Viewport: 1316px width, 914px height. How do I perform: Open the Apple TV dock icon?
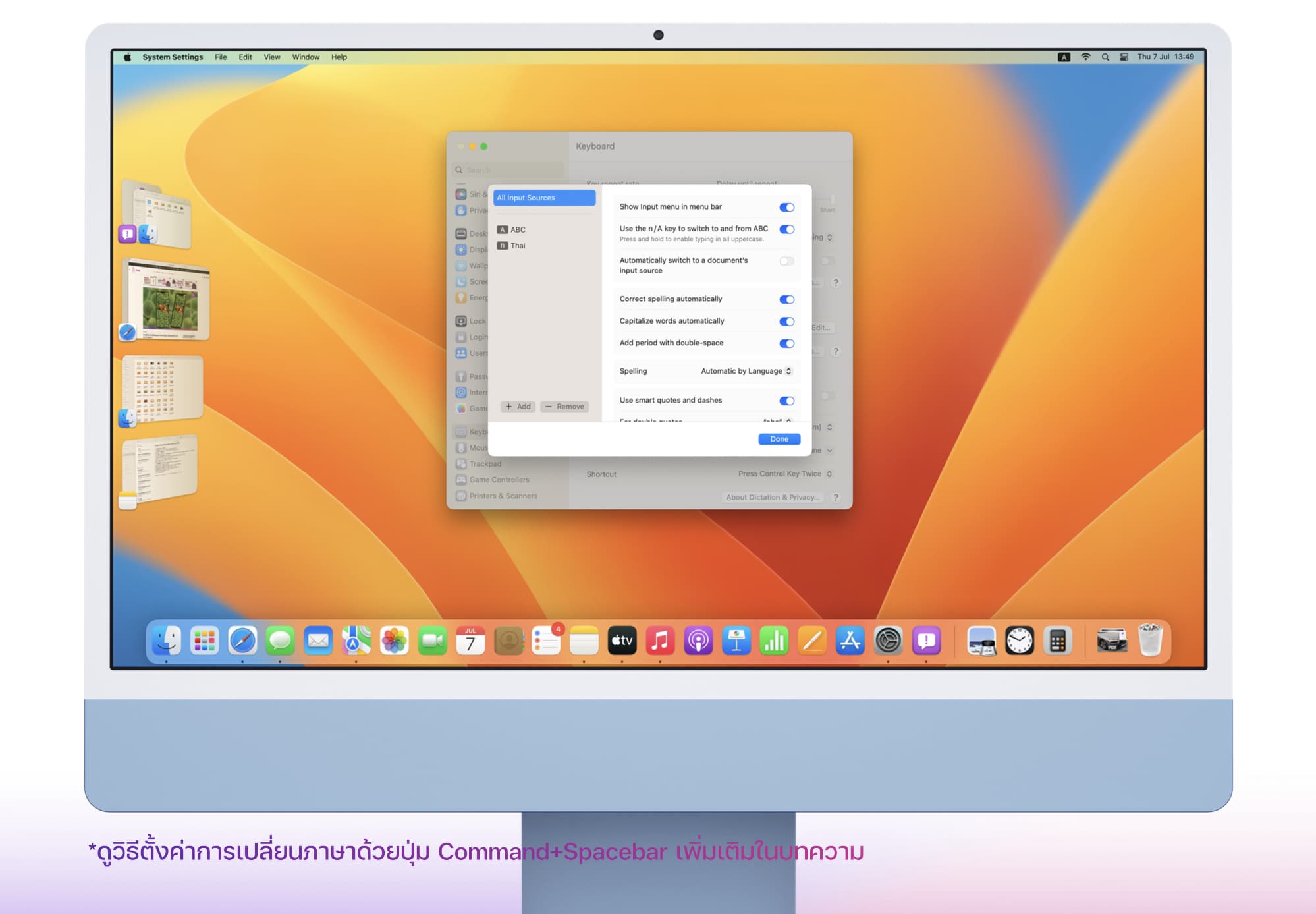pyautogui.click(x=622, y=641)
